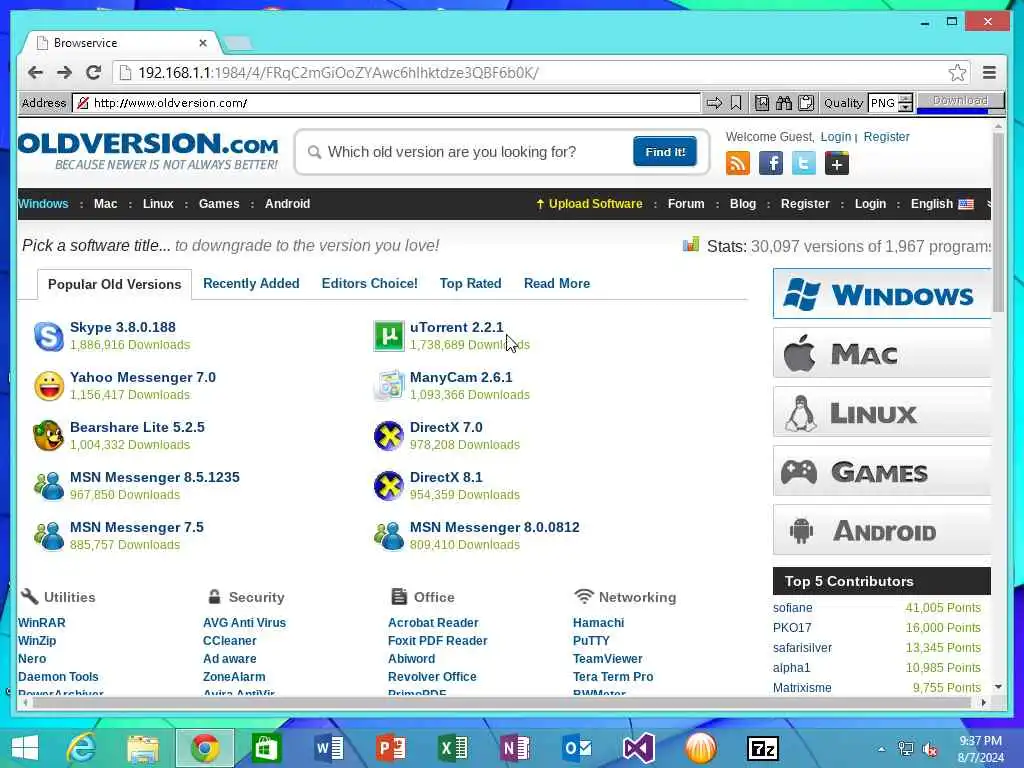Switch to Recently Added tab
The width and height of the screenshot is (1024, 768).
251,283
